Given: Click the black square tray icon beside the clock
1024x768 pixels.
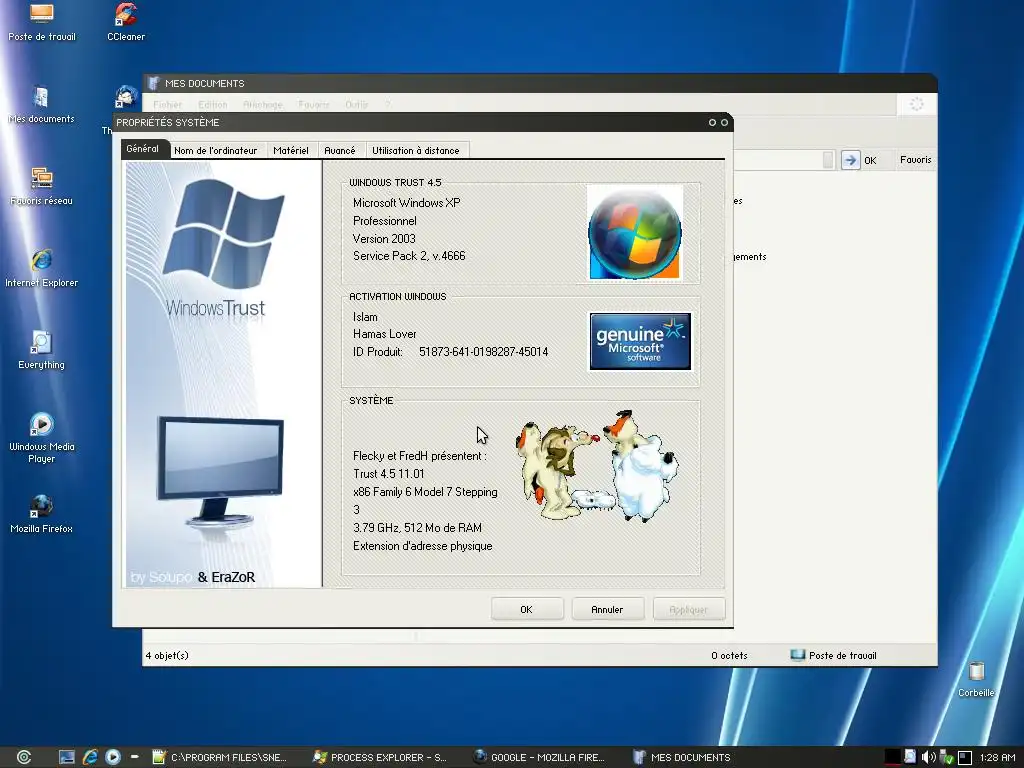Looking at the screenshot, I should point(965,758).
